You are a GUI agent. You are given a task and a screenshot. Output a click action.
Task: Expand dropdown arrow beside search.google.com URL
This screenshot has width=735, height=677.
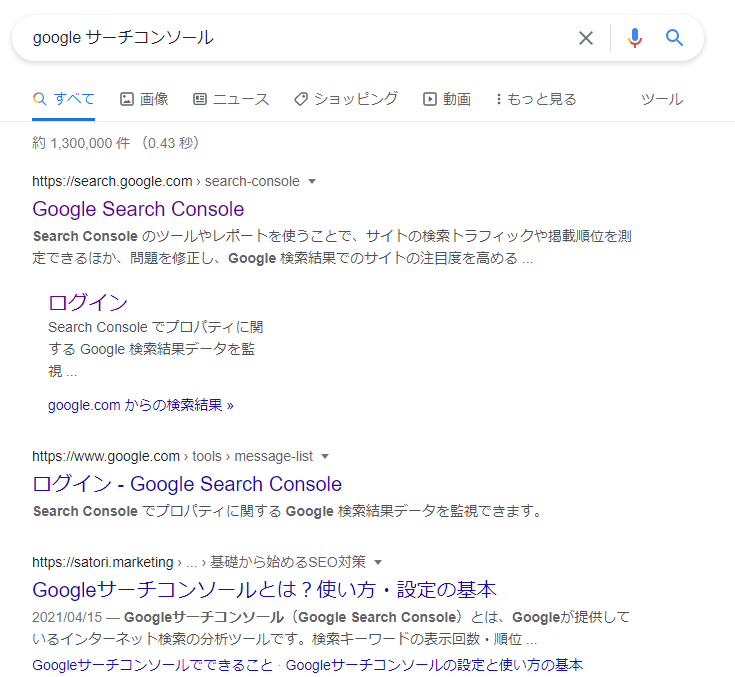point(312,182)
